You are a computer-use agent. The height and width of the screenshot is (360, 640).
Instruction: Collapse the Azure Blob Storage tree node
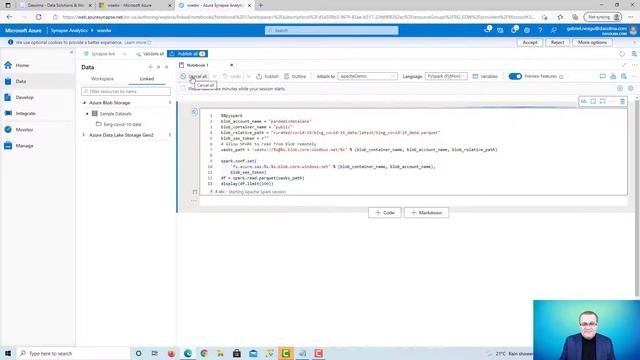tap(84, 103)
